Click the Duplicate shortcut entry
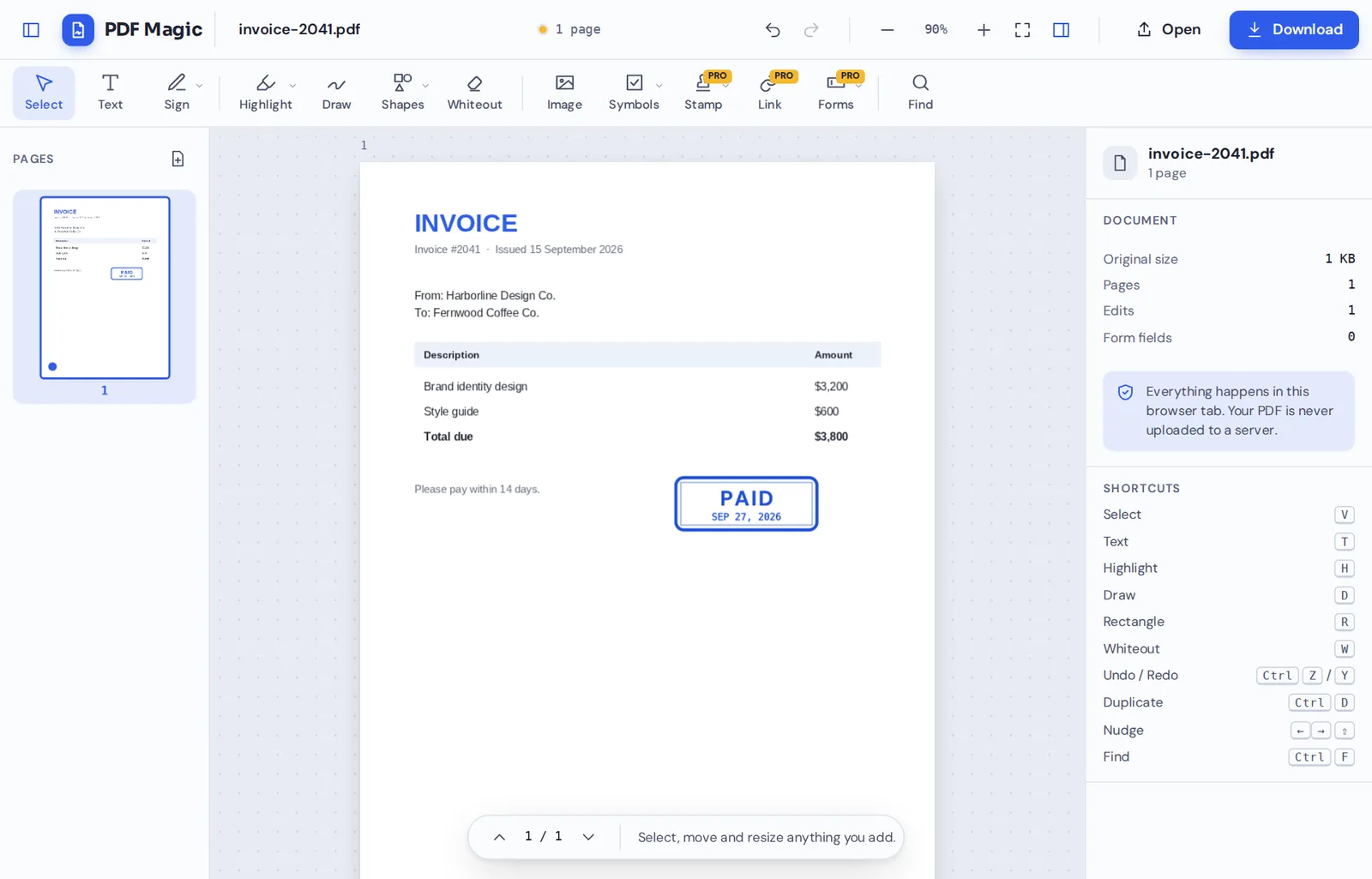The height and width of the screenshot is (879, 1372). click(1229, 702)
